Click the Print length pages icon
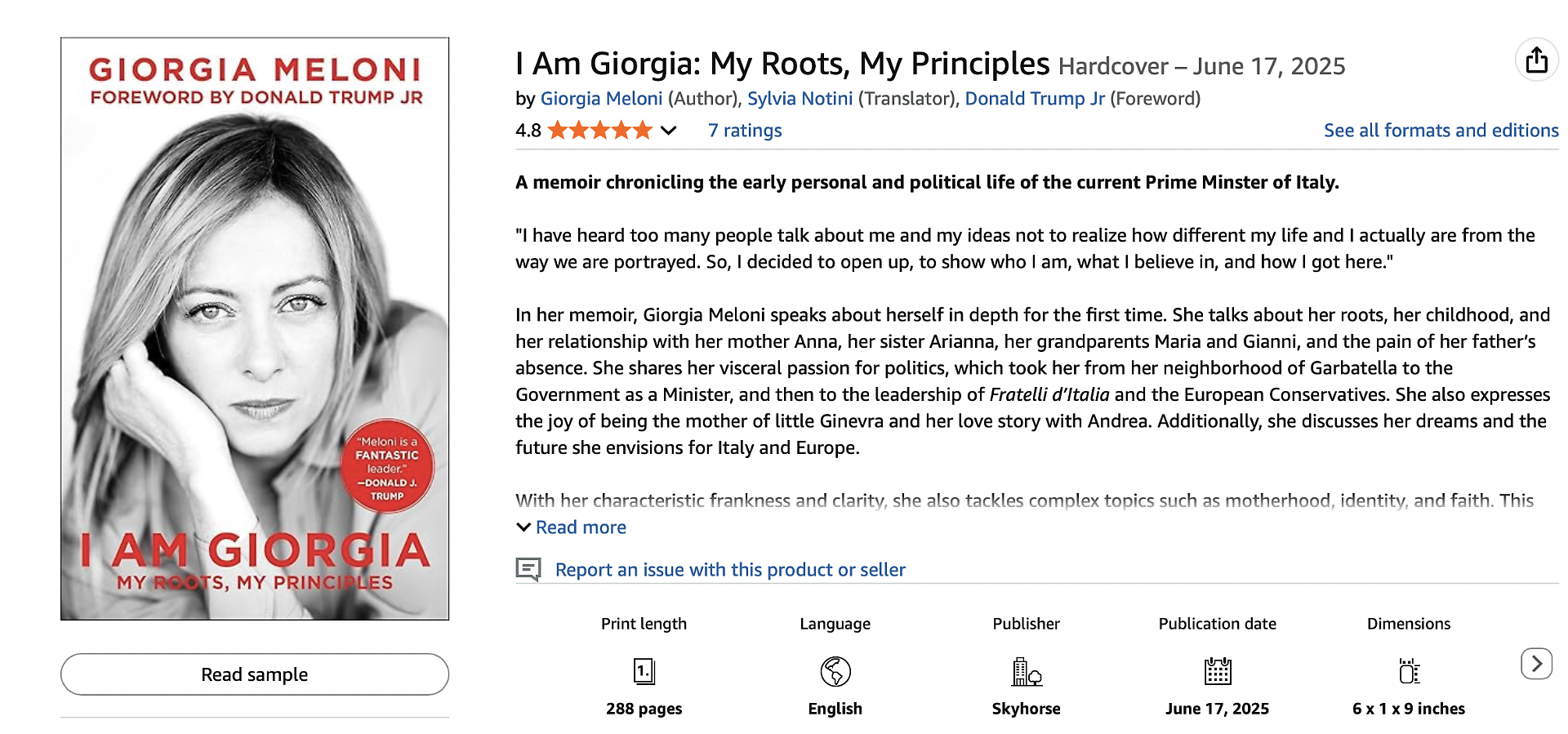 tap(644, 671)
